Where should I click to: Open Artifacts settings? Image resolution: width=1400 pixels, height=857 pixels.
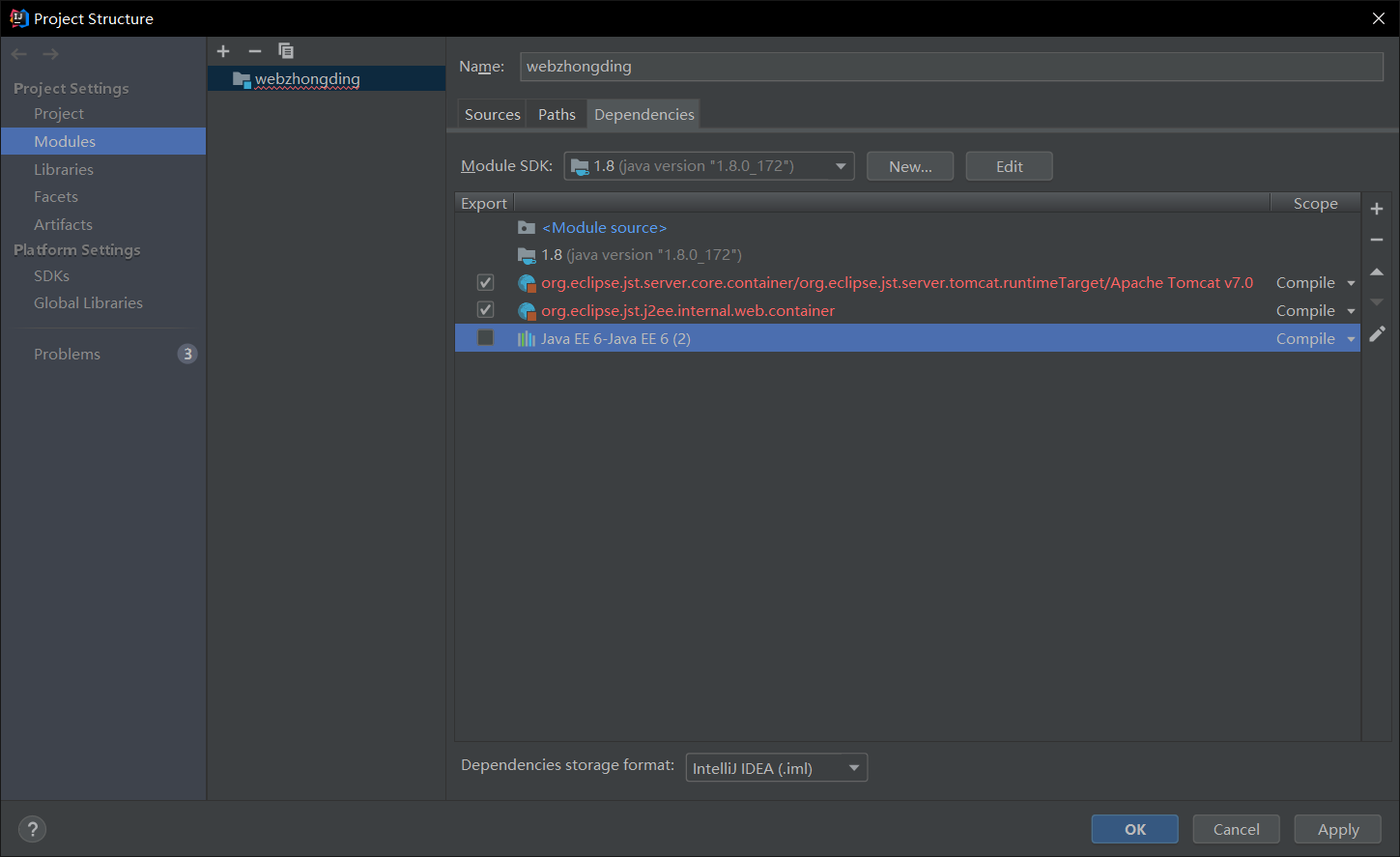coord(64,224)
